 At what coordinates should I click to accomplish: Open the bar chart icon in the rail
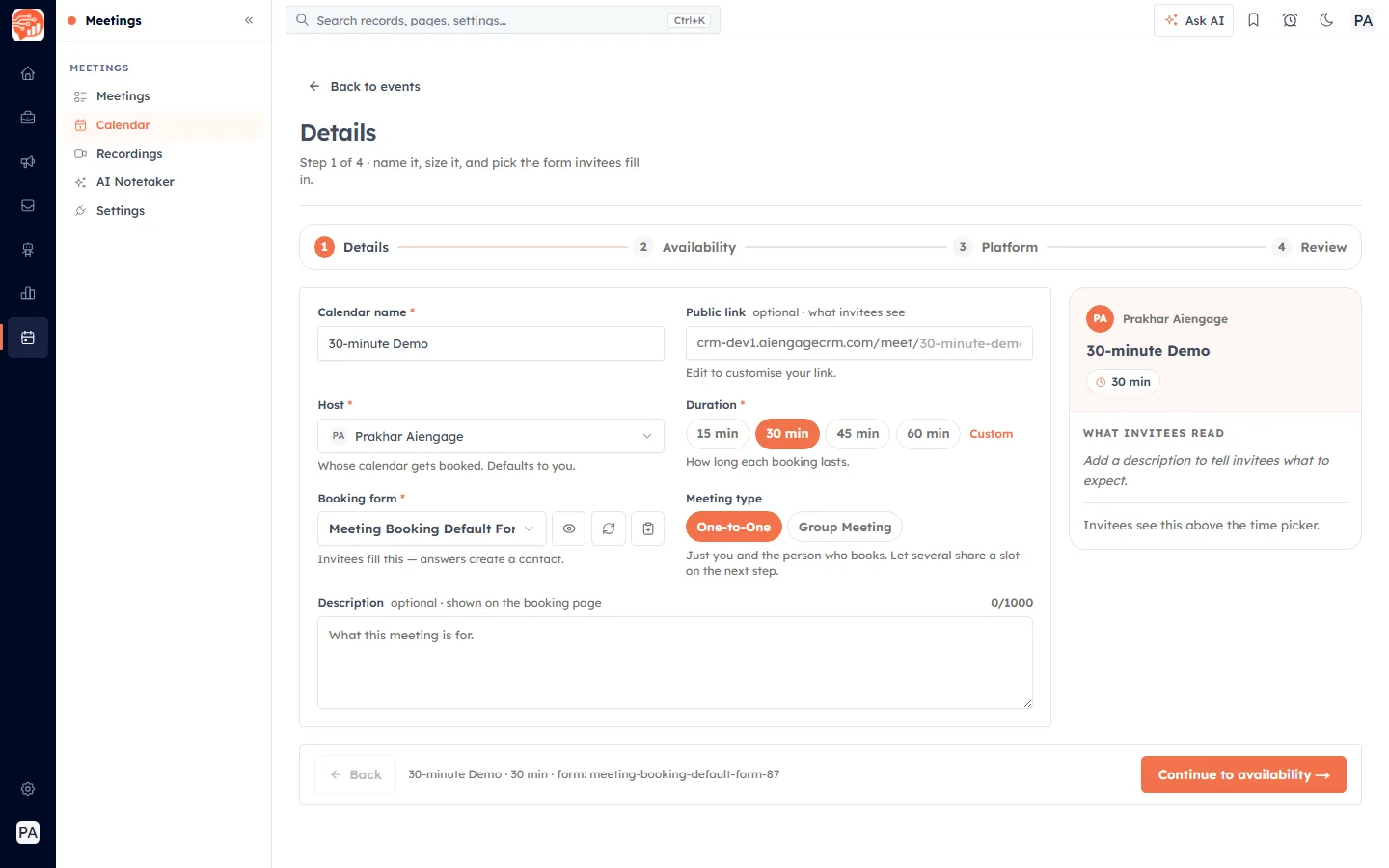point(28,293)
